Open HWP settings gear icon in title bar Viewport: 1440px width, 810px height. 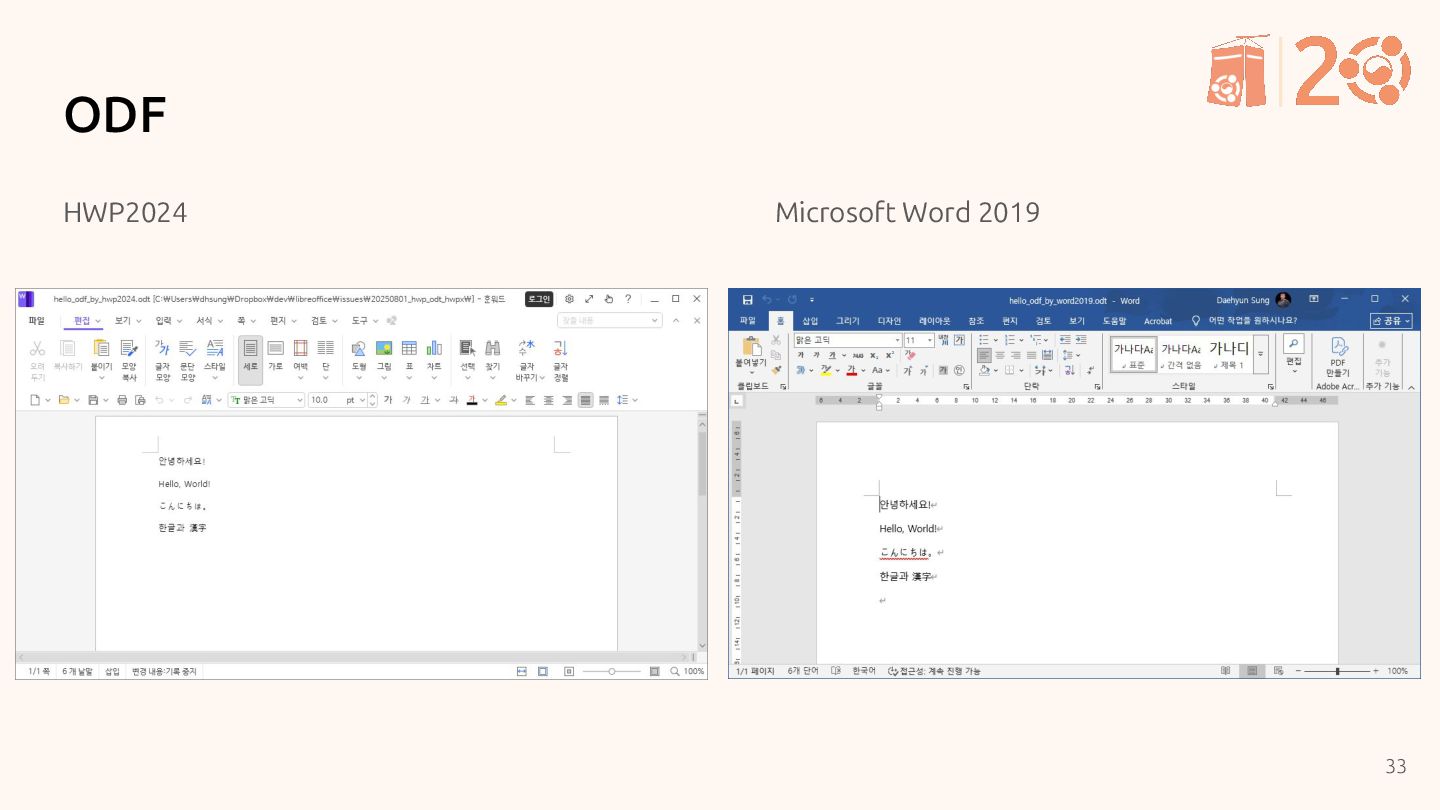pyautogui.click(x=569, y=299)
